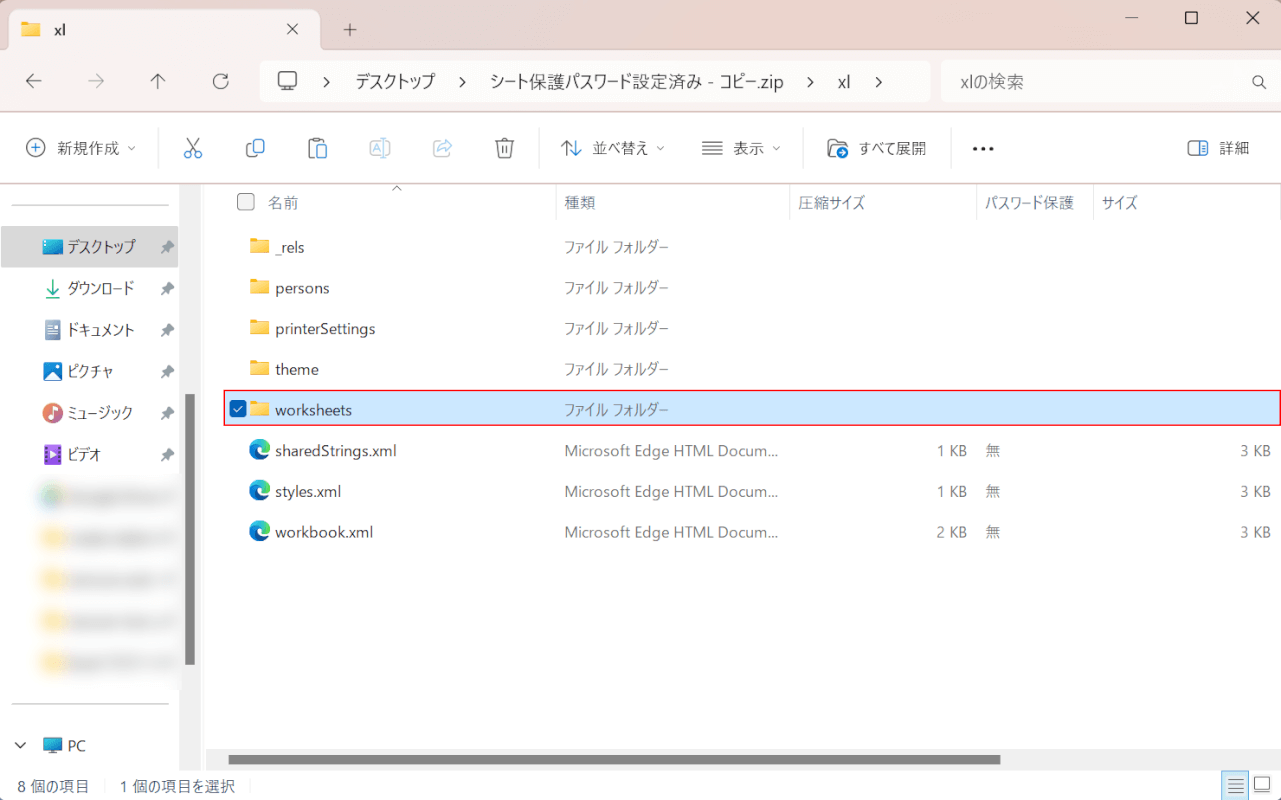Click the Share icon in toolbar
Screen dimensions: 1281x800
(442, 148)
